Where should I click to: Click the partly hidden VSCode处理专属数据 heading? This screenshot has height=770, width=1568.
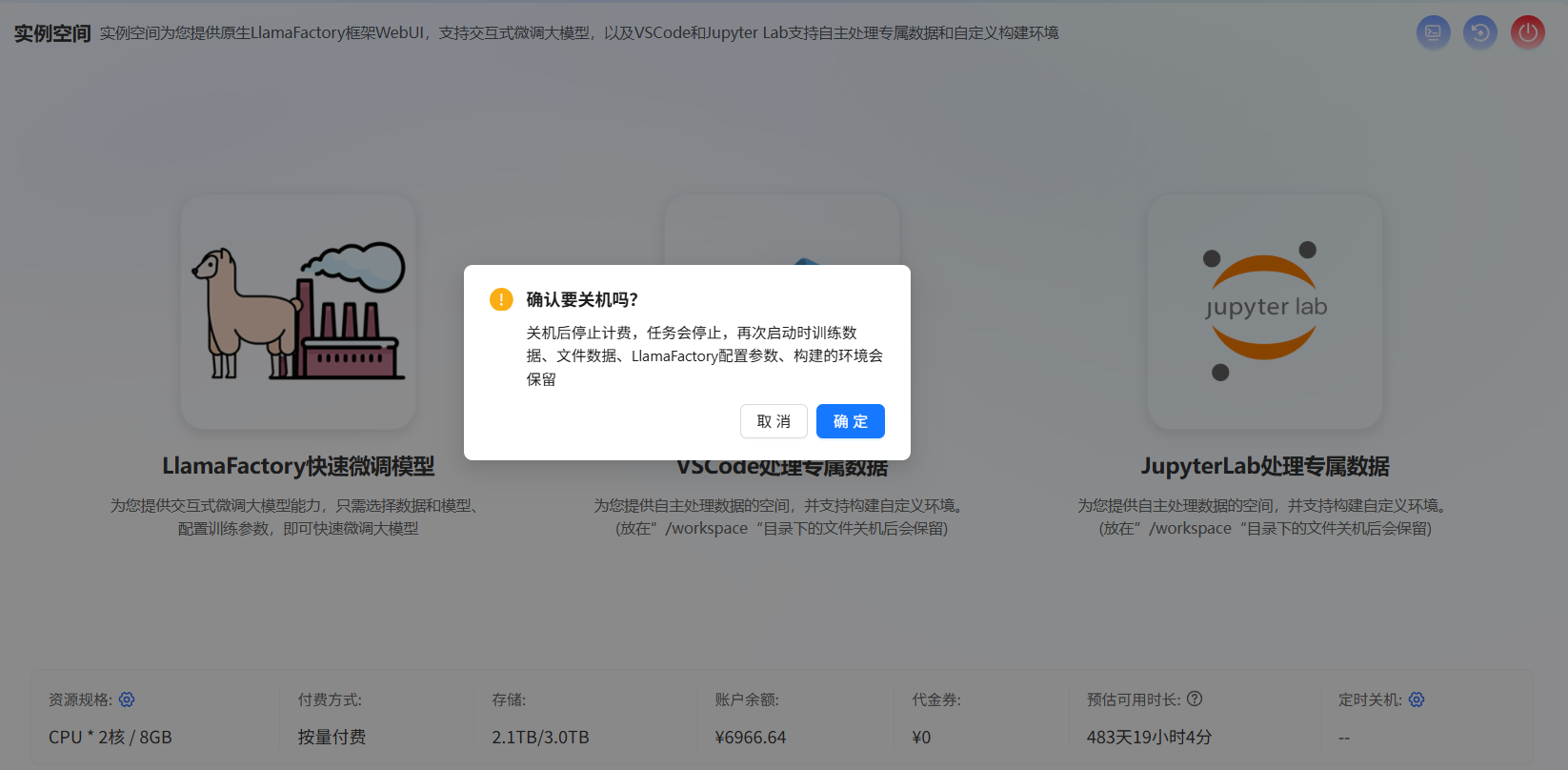click(782, 468)
